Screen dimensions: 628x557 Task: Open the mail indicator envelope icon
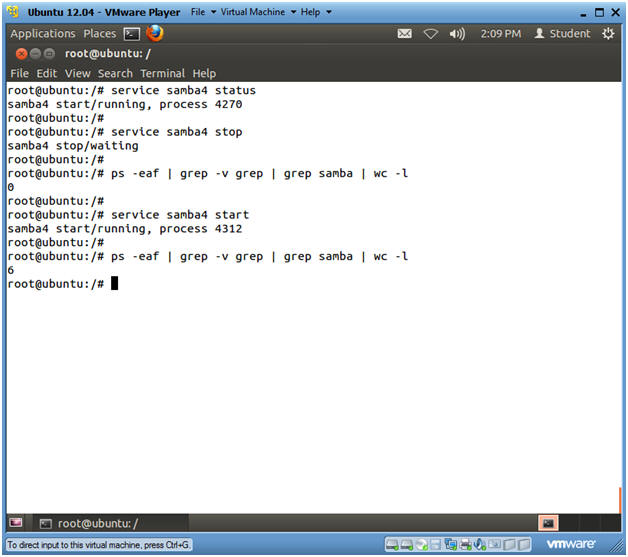(405, 34)
